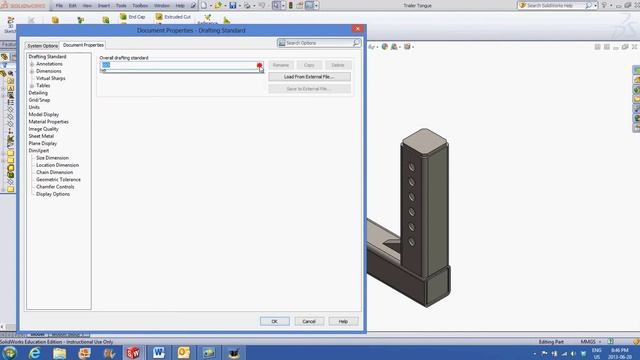Click in the Search Options field
640x360 pixels.
click(x=318, y=43)
